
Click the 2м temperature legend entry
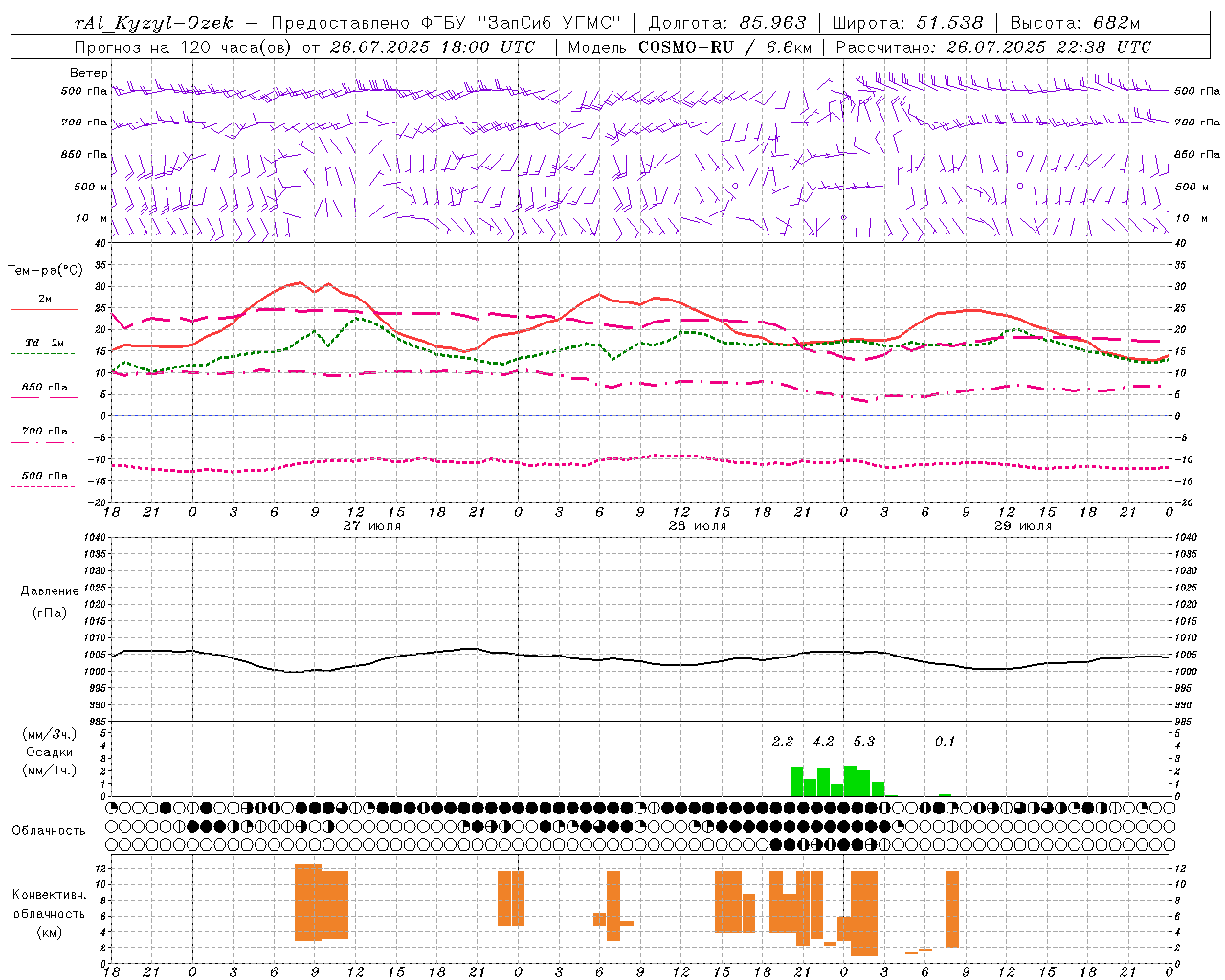click(x=45, y=300)
